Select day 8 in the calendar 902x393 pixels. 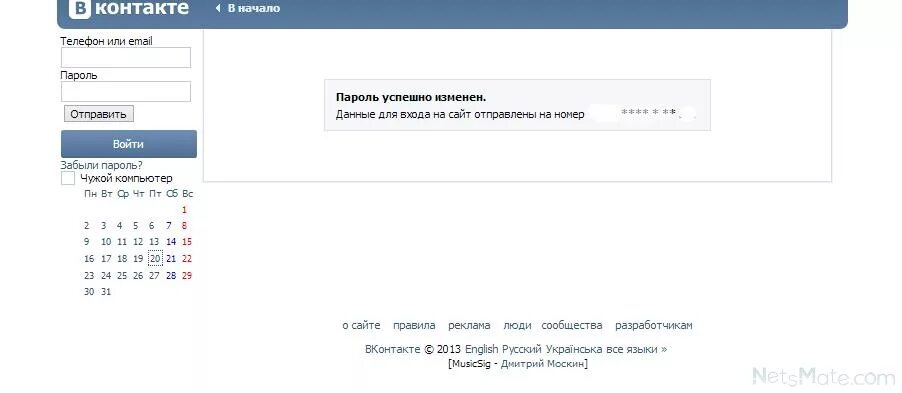pyautogui.click(x=185, y=226)
